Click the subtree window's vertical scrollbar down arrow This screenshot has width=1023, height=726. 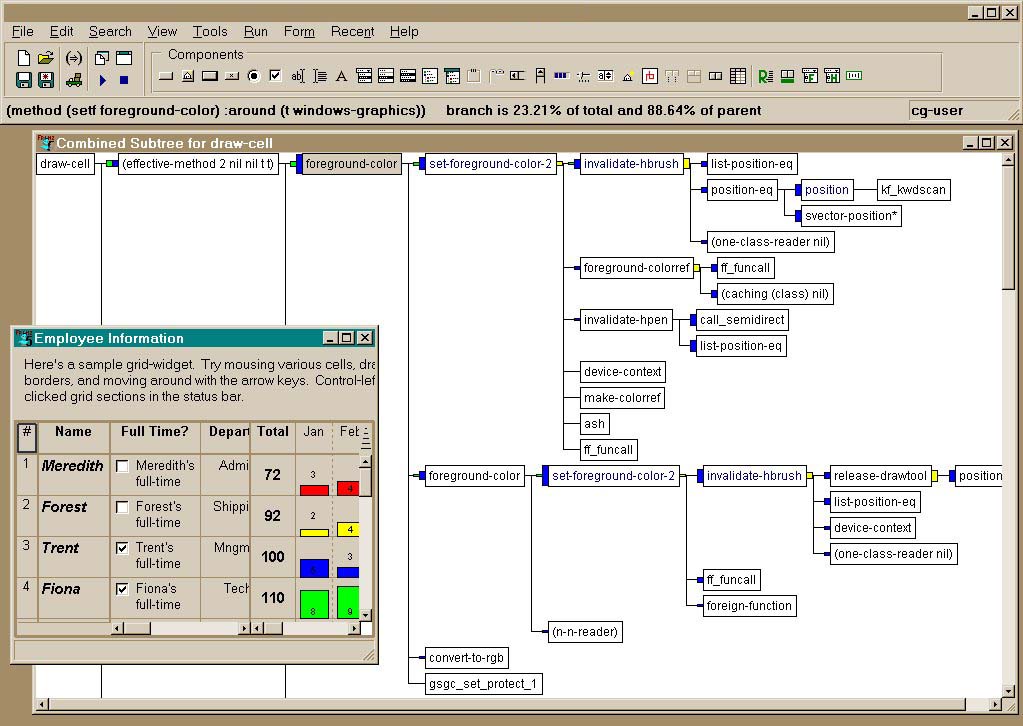(1008, 691)
